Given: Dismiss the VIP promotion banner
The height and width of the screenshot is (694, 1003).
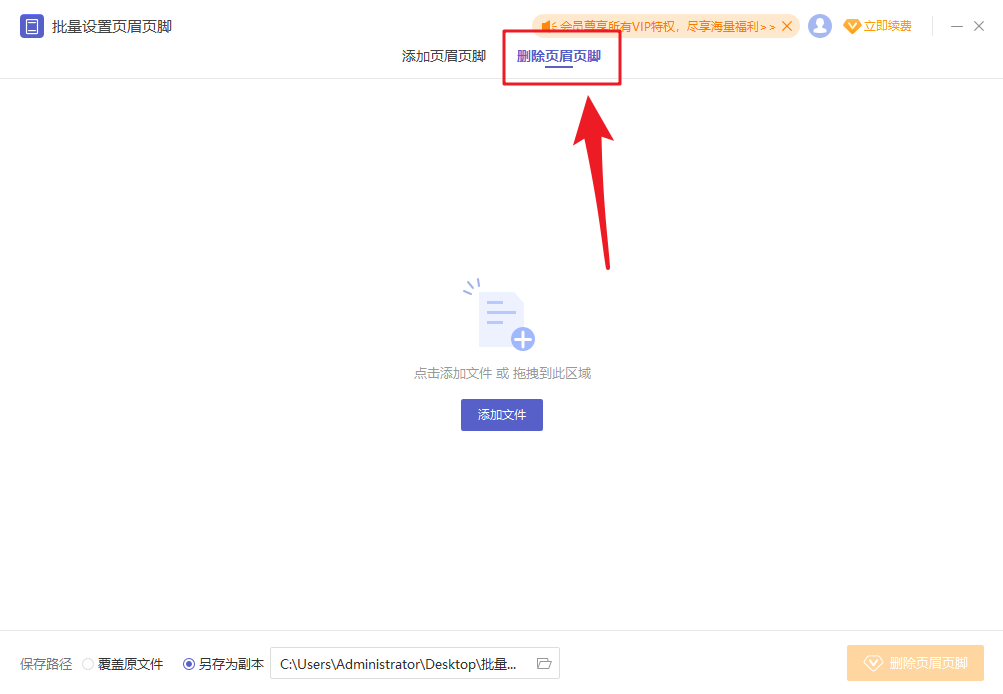Looking at the screenshot, I should [x=785, y=26].
